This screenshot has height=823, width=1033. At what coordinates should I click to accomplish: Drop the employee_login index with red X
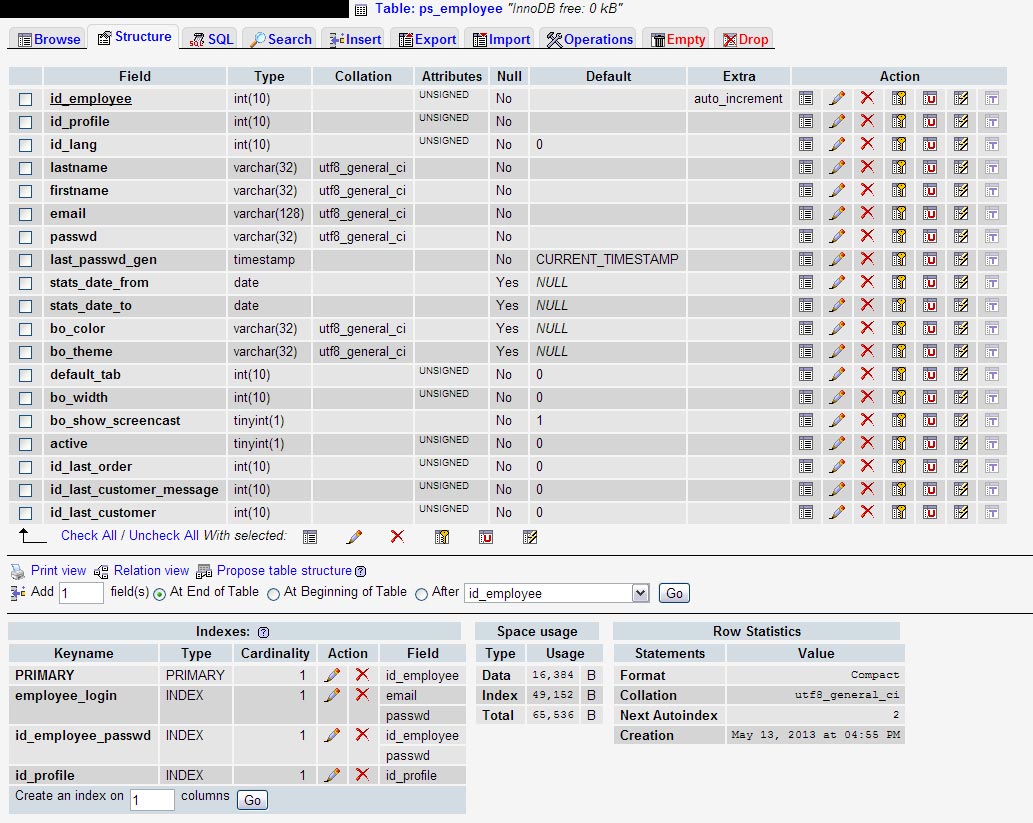point(362,695)
